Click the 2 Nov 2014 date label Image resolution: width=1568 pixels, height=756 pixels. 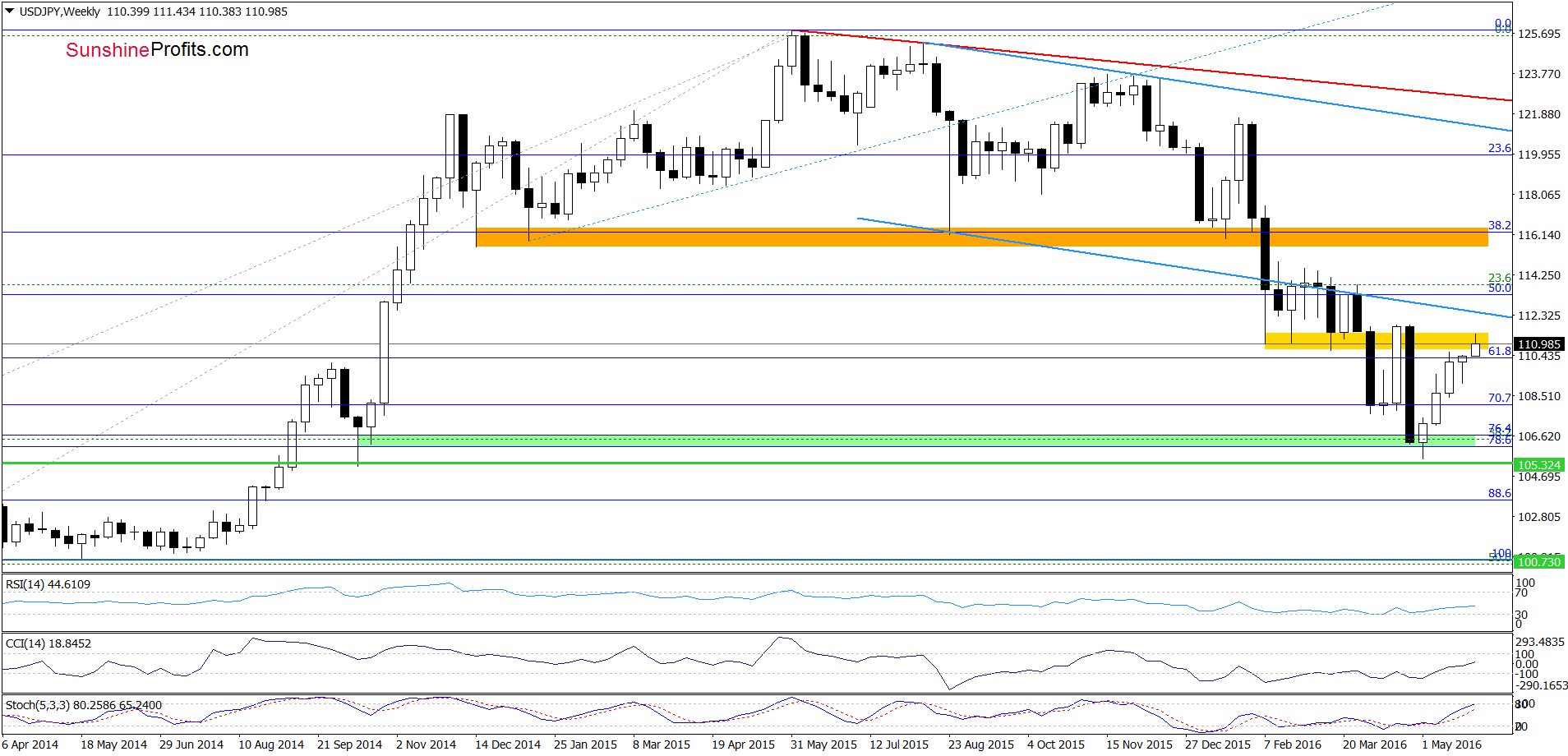coord(426,744)
